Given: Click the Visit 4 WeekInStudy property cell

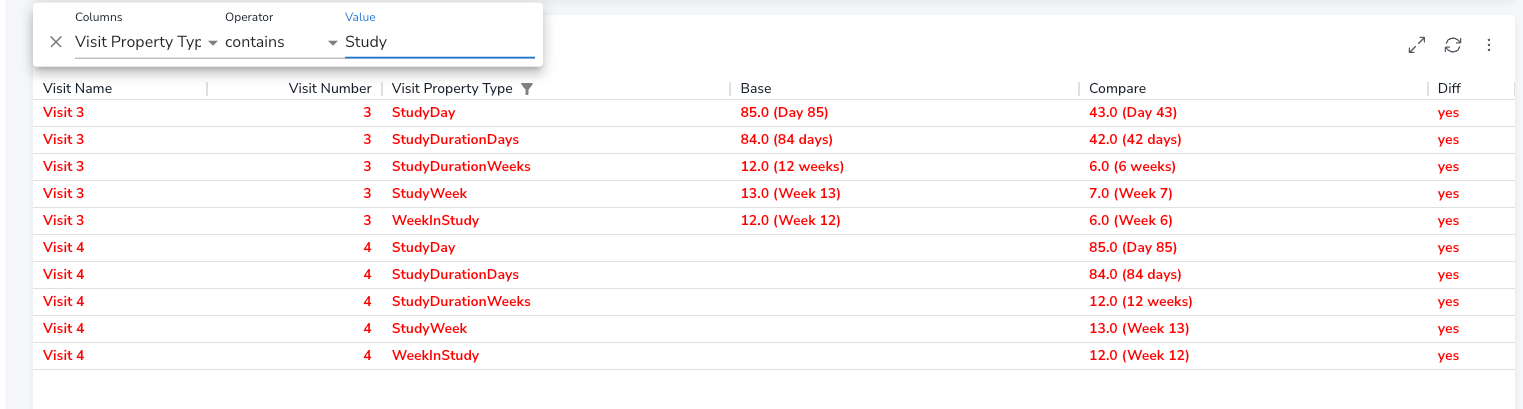Looking at the screenshot, I should click(435, 355).
